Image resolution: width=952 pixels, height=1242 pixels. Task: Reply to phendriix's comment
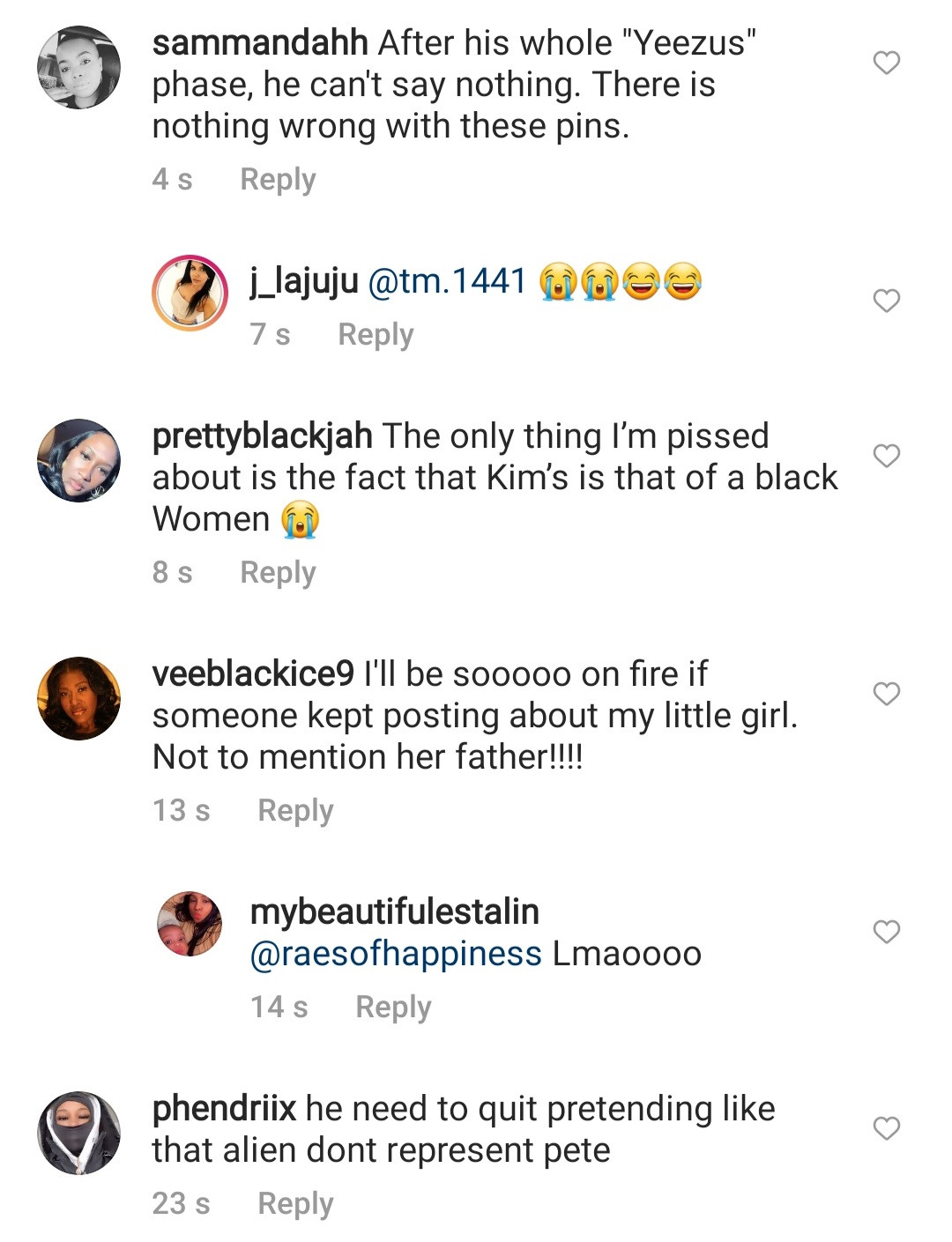[295, 1203]
